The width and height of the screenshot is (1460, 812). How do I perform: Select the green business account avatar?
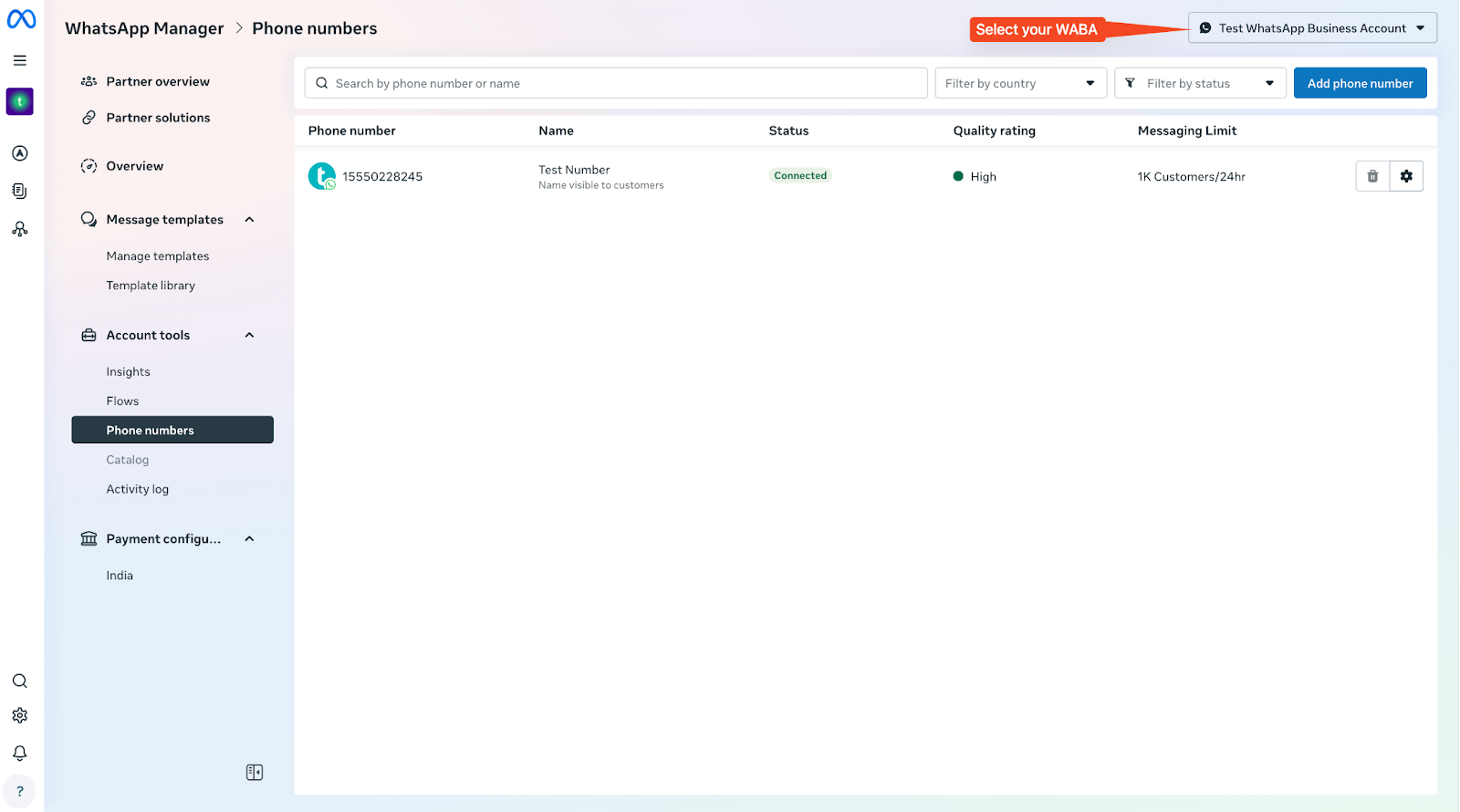coord(20,101)
